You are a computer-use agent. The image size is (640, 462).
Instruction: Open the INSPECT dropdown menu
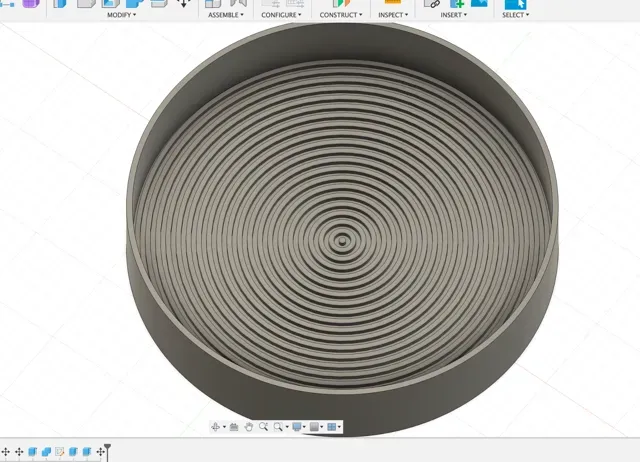tap(393, 15)
